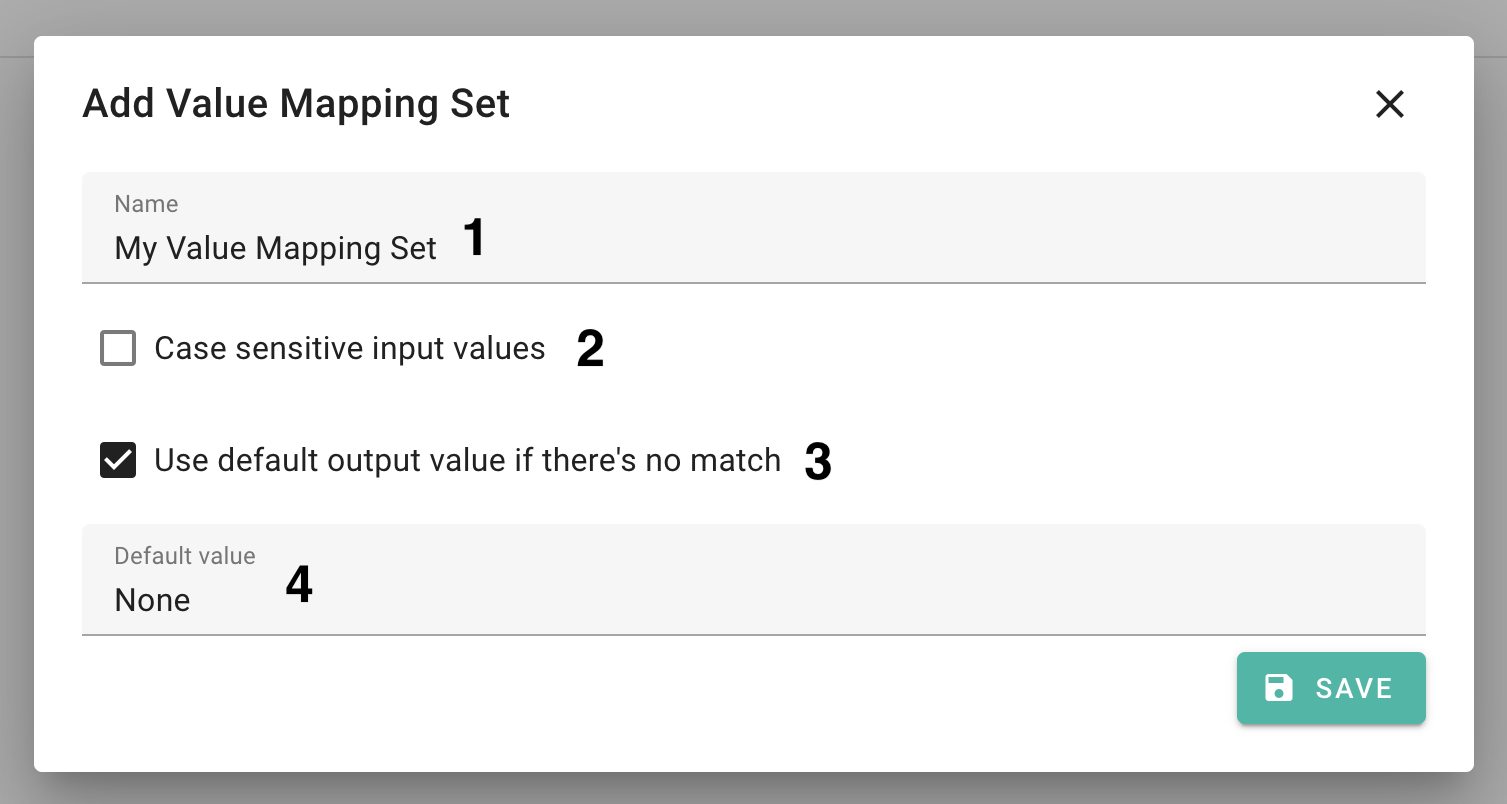
Task: Click the 'My Value Mapping Set' text
Action: [275, 249]
